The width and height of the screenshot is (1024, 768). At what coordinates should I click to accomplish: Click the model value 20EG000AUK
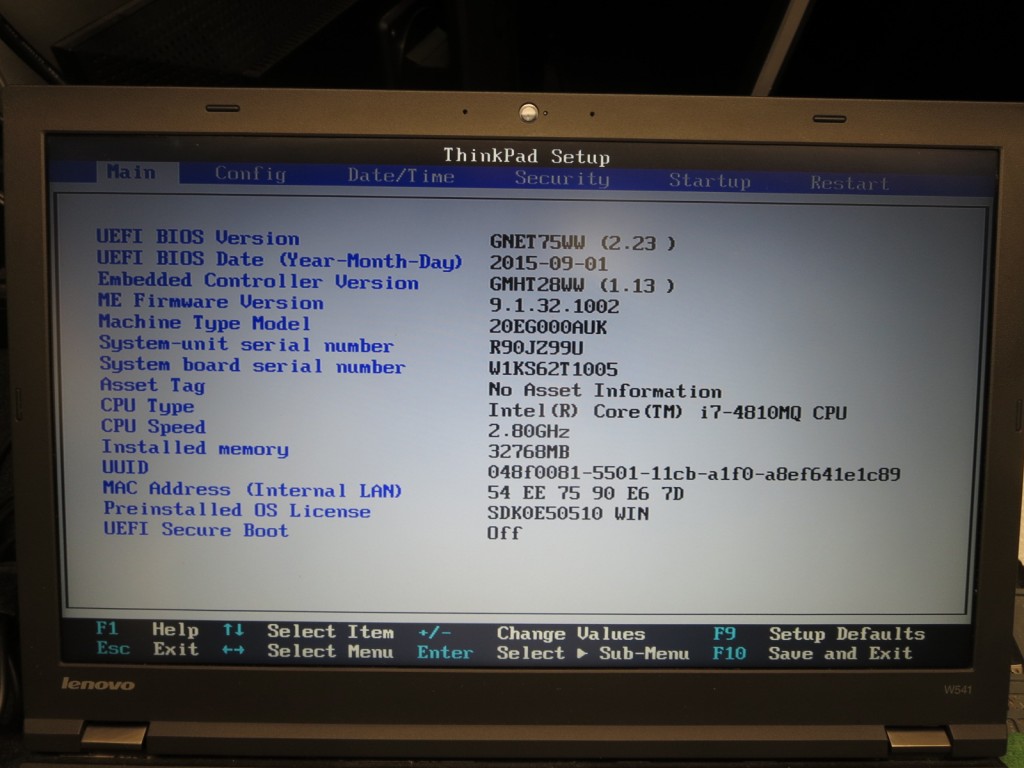click(x=548, y=327)
